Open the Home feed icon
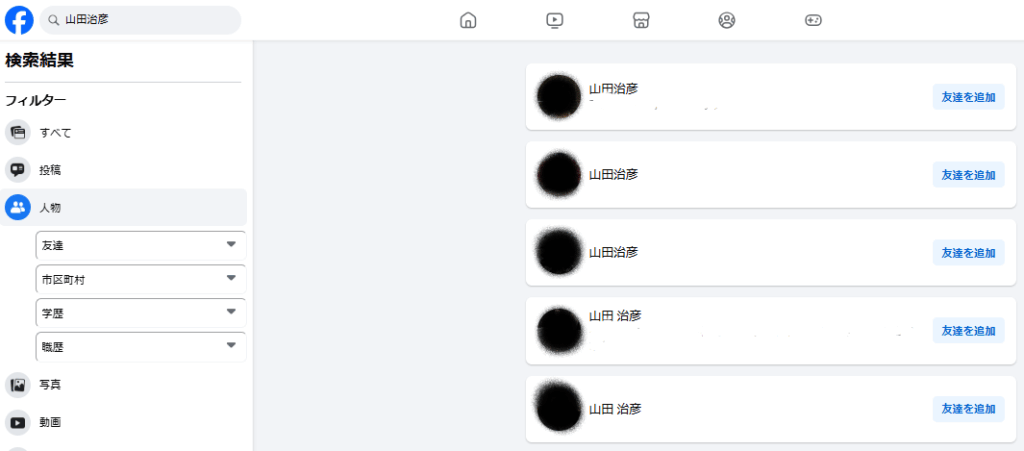Screen dimensions: 1024x451 [x=468, y=20]
